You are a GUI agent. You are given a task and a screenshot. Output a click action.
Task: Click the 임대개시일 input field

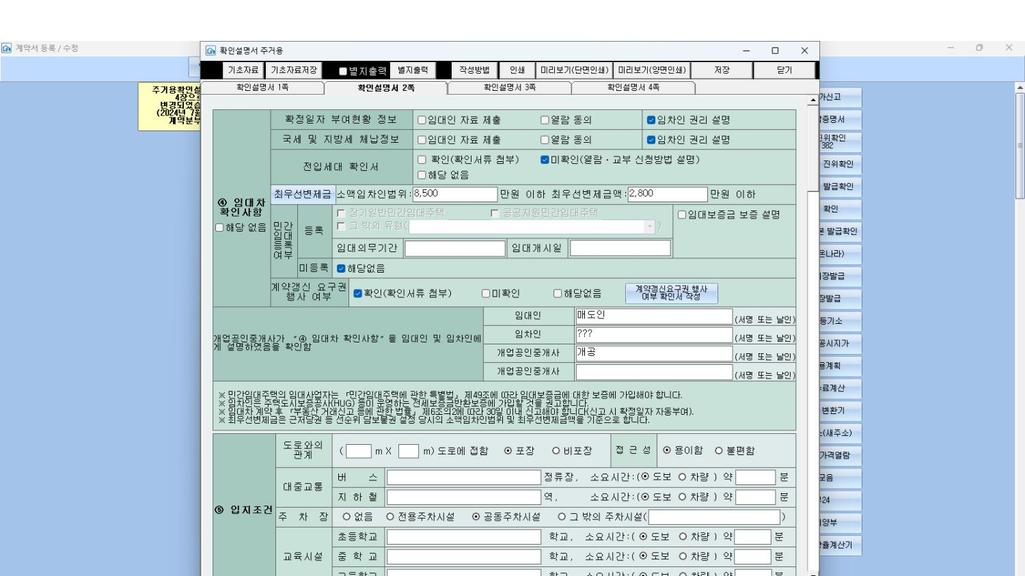620,248
